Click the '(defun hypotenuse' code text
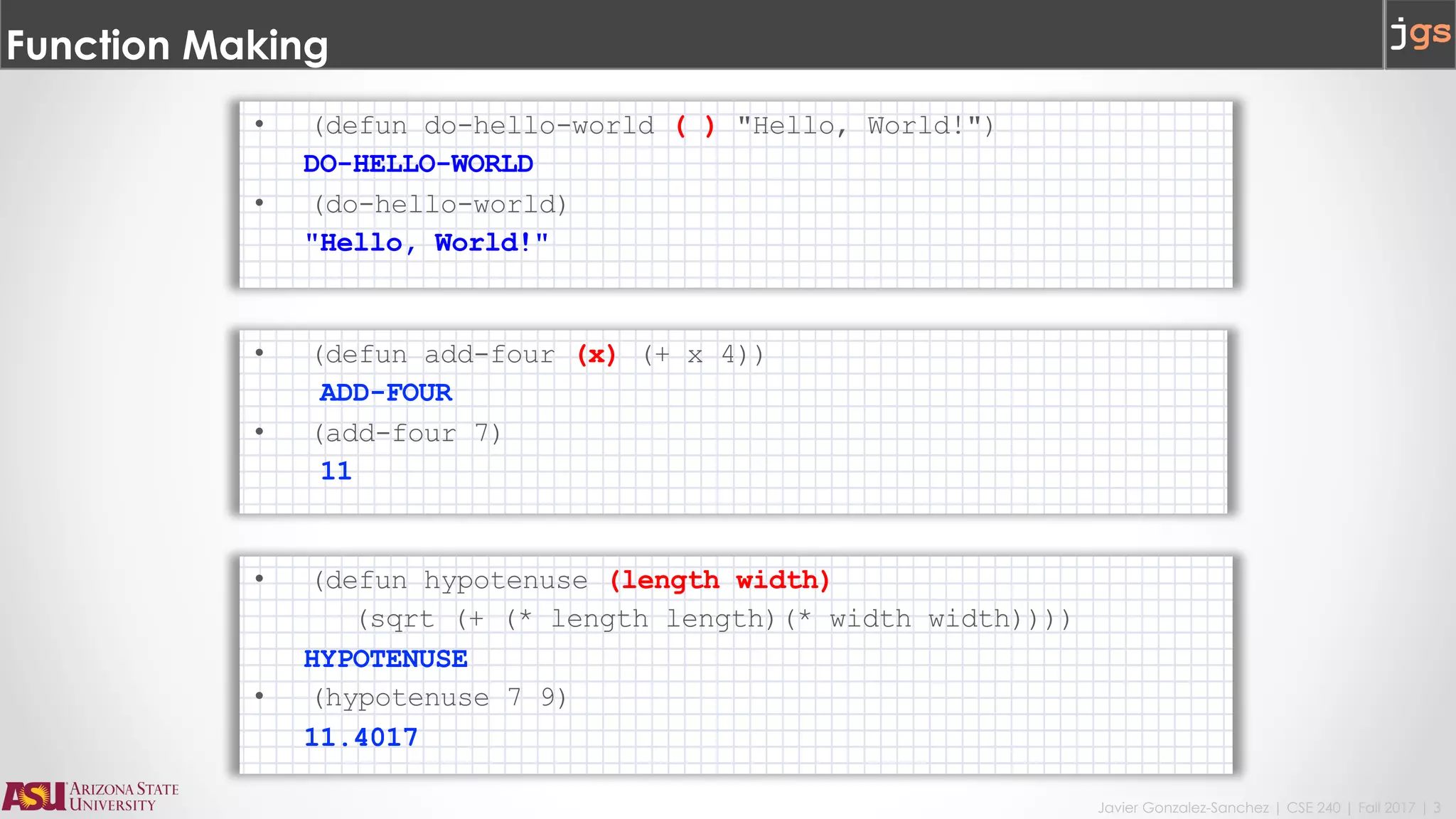This screenshot has width=1456, height=819. (x=451, y=581)
